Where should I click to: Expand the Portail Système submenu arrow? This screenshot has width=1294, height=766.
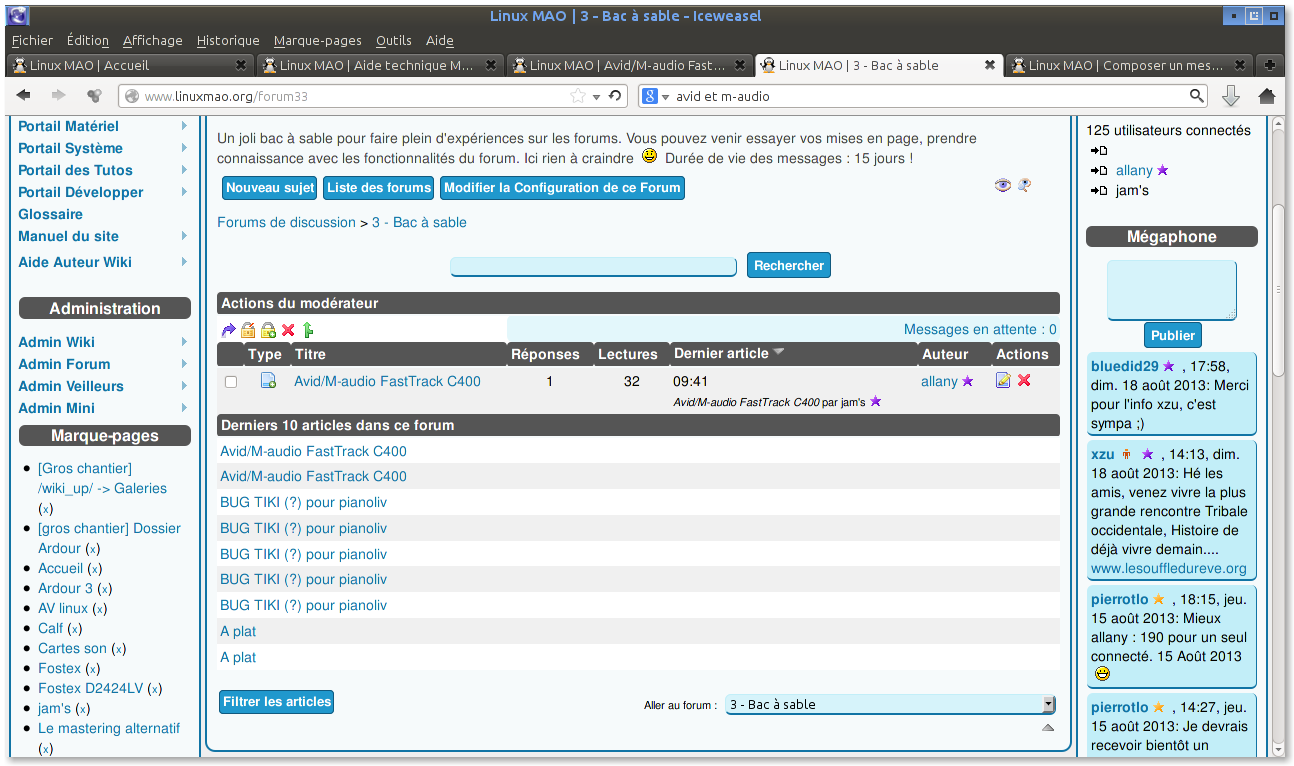(184, 148)
